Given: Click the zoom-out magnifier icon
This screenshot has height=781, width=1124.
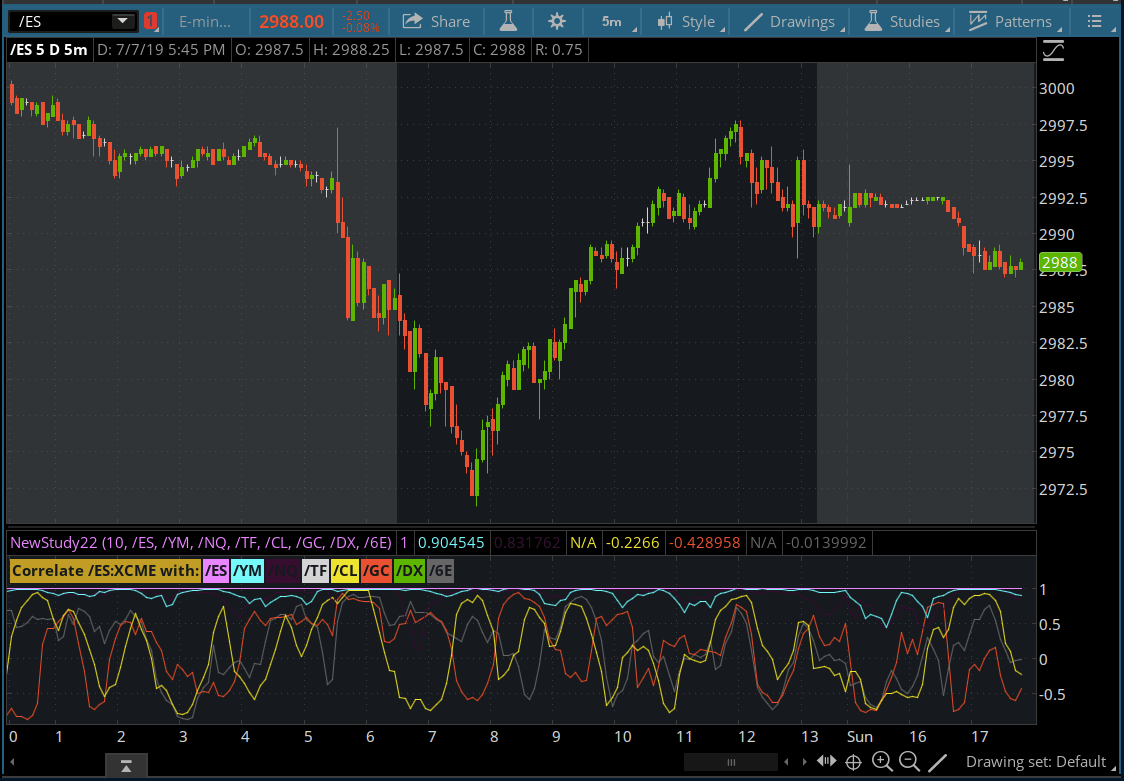Looking at the screenshot, I should tap(910, 761).
